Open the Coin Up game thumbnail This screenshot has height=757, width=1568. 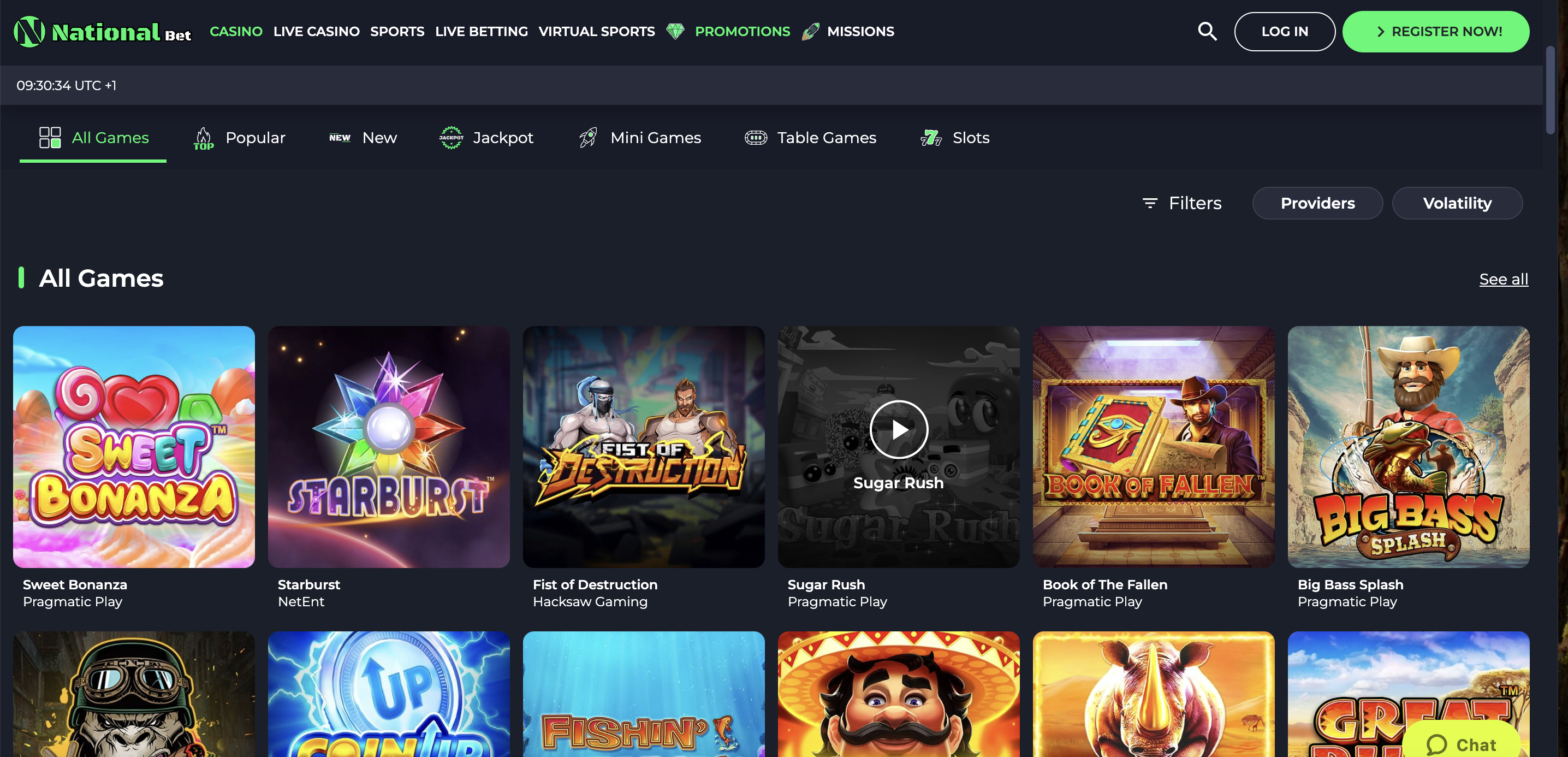[x=388, y=694]
